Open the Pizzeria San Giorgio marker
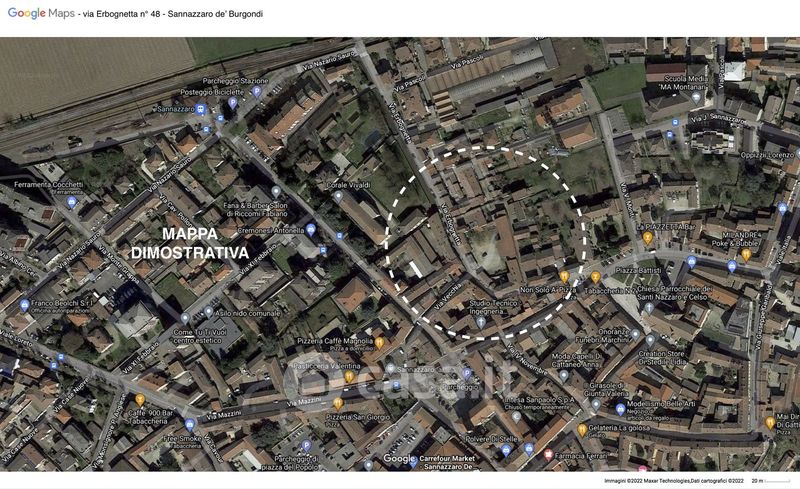Viewport: 800px width, 489px height. tap(338, 404)
